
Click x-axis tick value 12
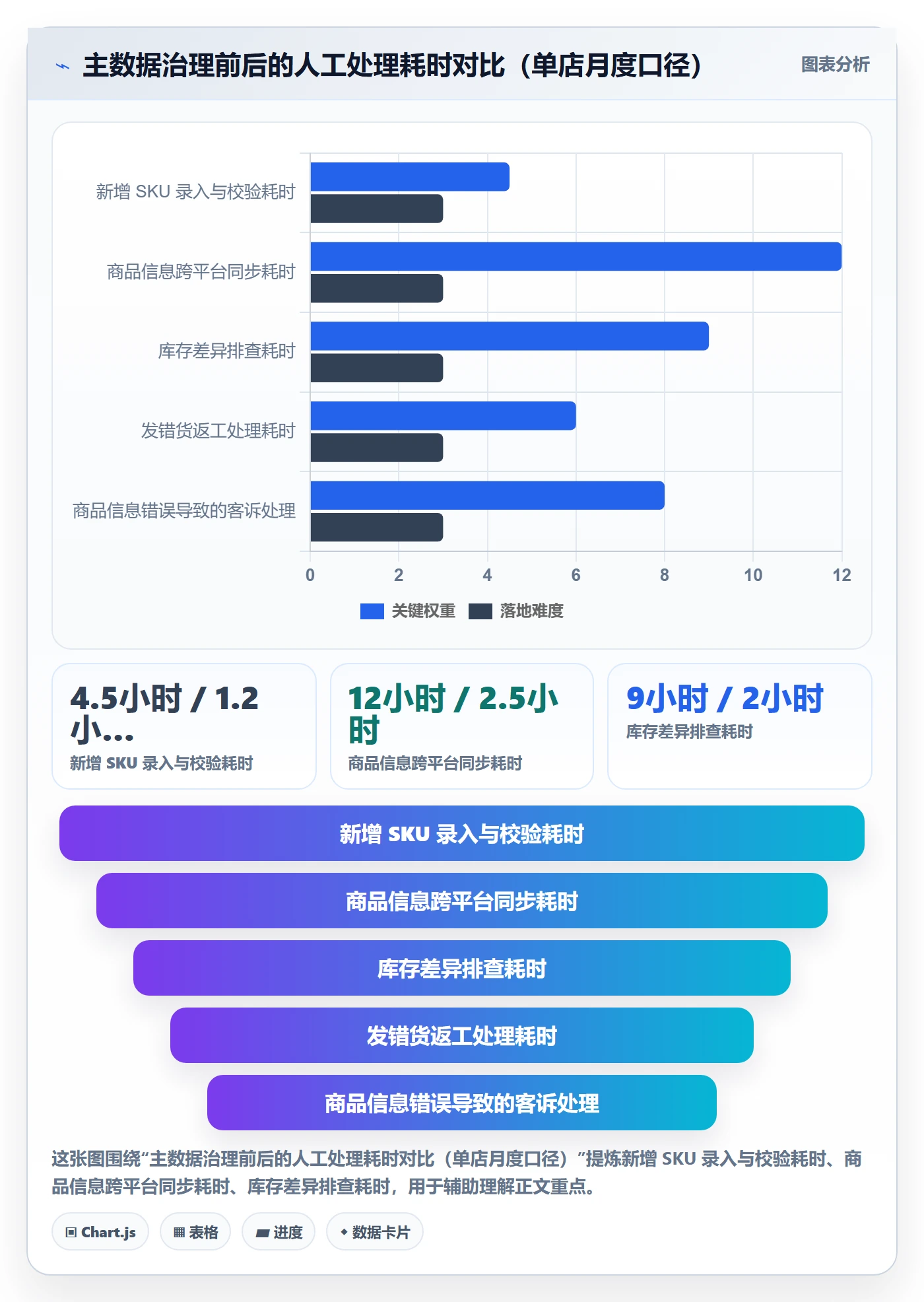tap(841, 575)
